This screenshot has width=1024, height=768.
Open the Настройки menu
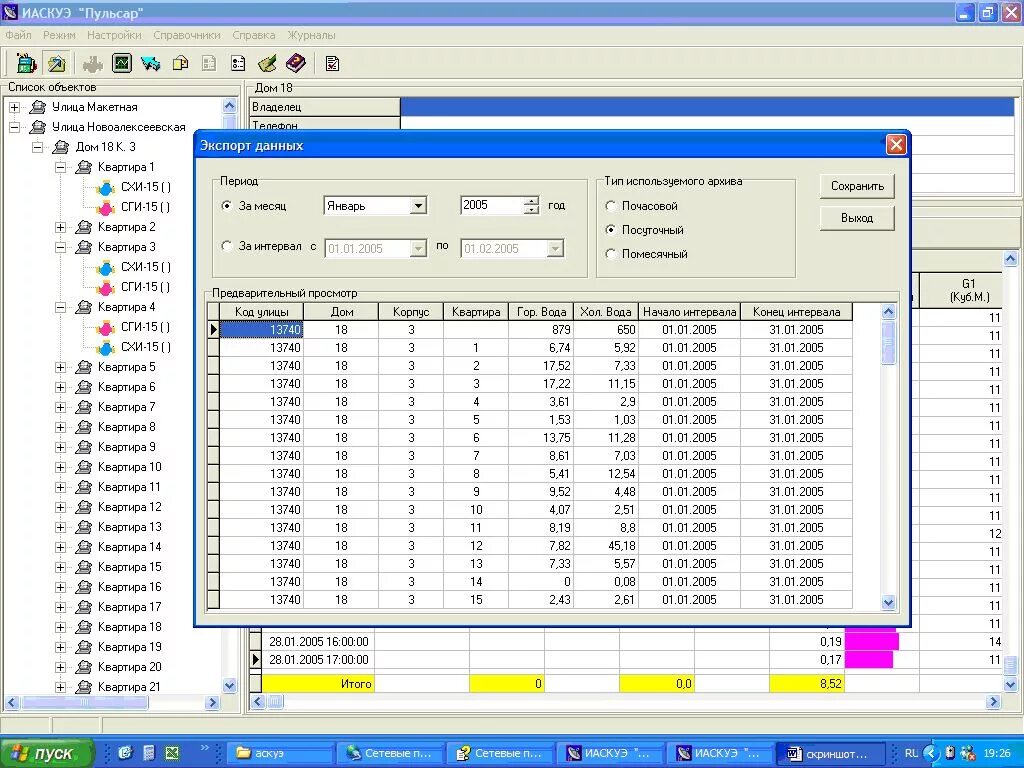(x=114, y=35)
